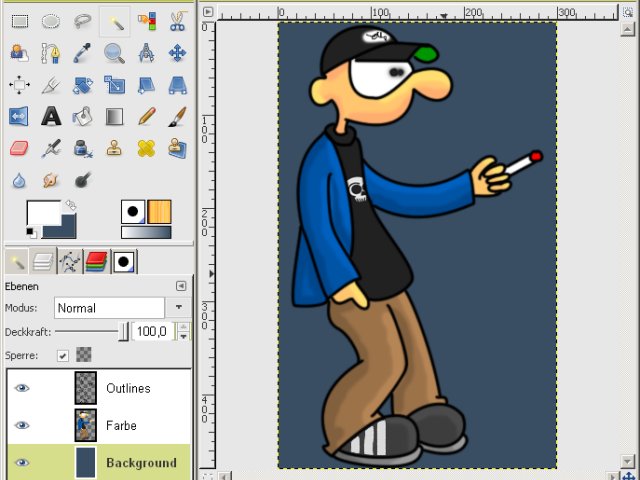Select the Background layer thumbnail
The height and width of the screenshot is (480, 640).
point(86,462)
